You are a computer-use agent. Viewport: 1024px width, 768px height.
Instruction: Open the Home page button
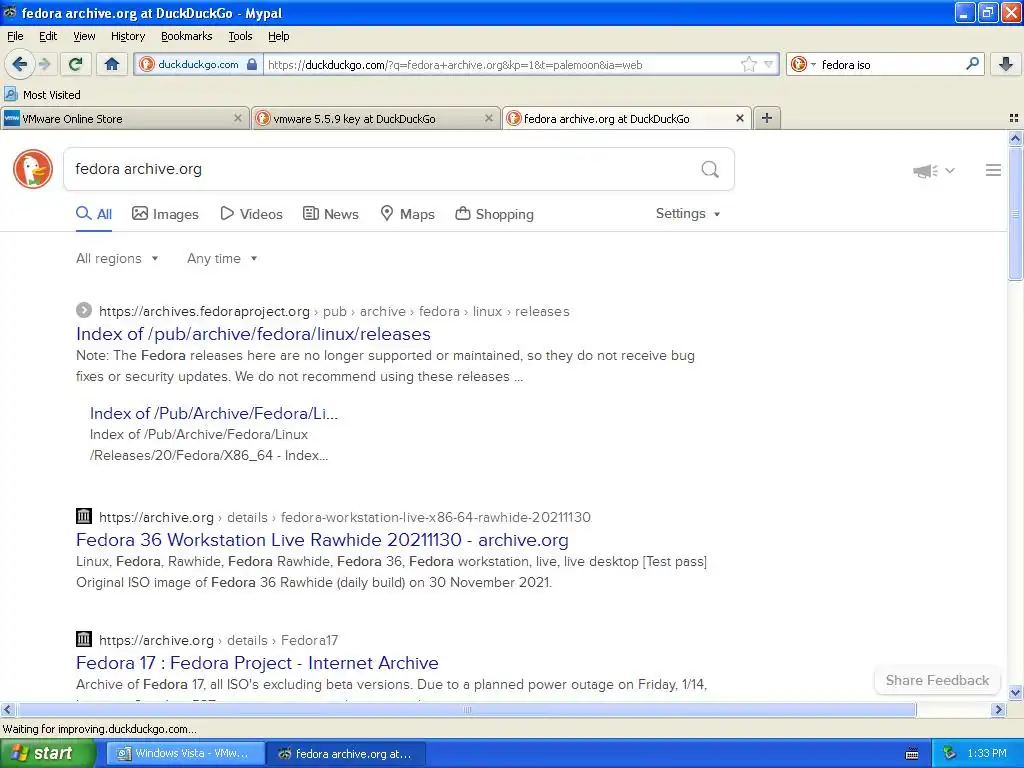point(112,64)
